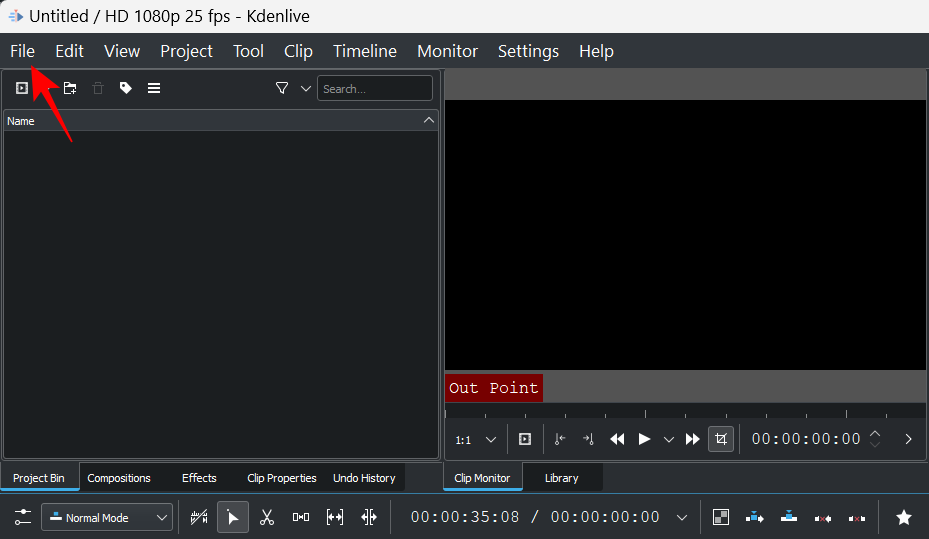929x539 pixels.
Task: Click the Rewind button in the monitor
Action: 617,439
